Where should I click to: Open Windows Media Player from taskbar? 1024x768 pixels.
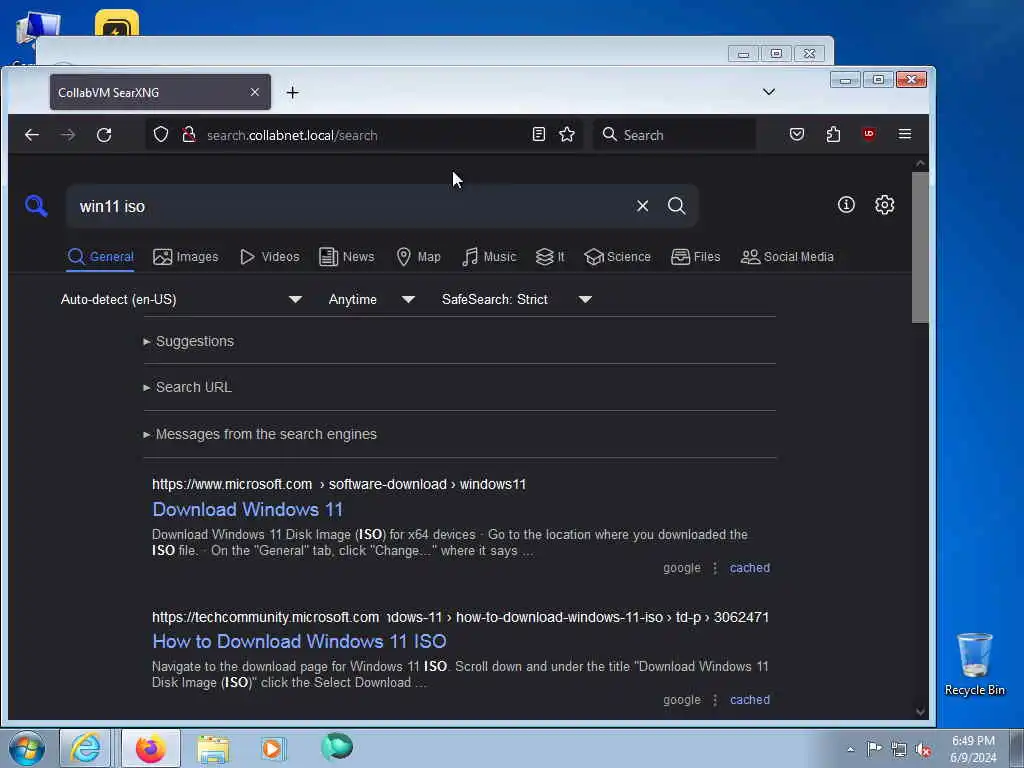point(273,748)
